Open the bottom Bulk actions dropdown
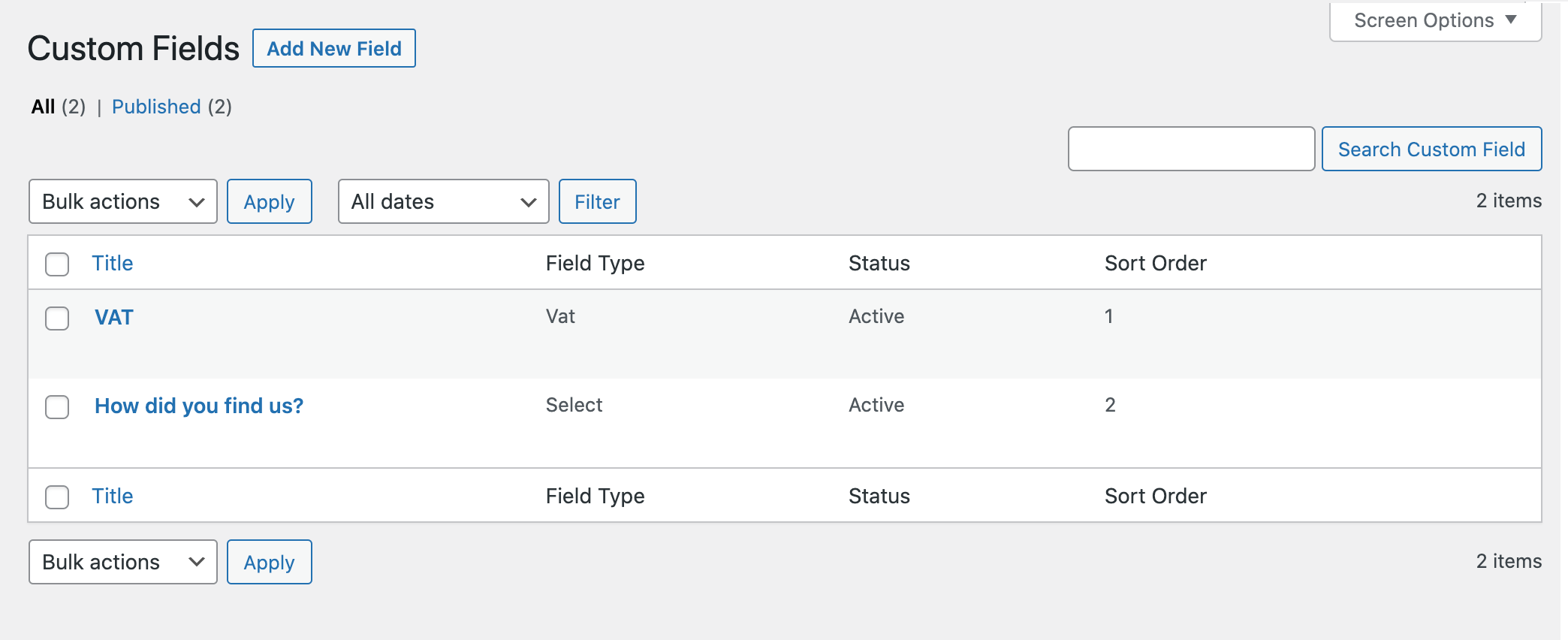 123,562
